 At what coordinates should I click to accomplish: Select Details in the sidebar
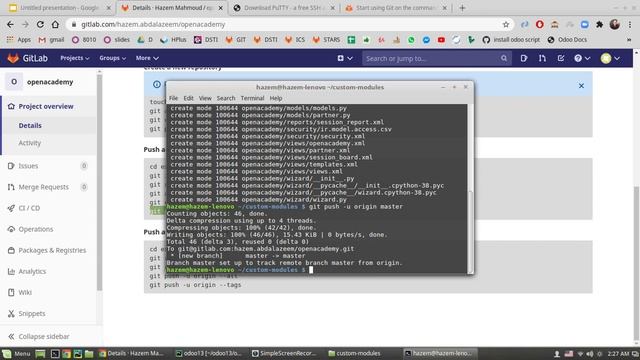tap(30, 125)
